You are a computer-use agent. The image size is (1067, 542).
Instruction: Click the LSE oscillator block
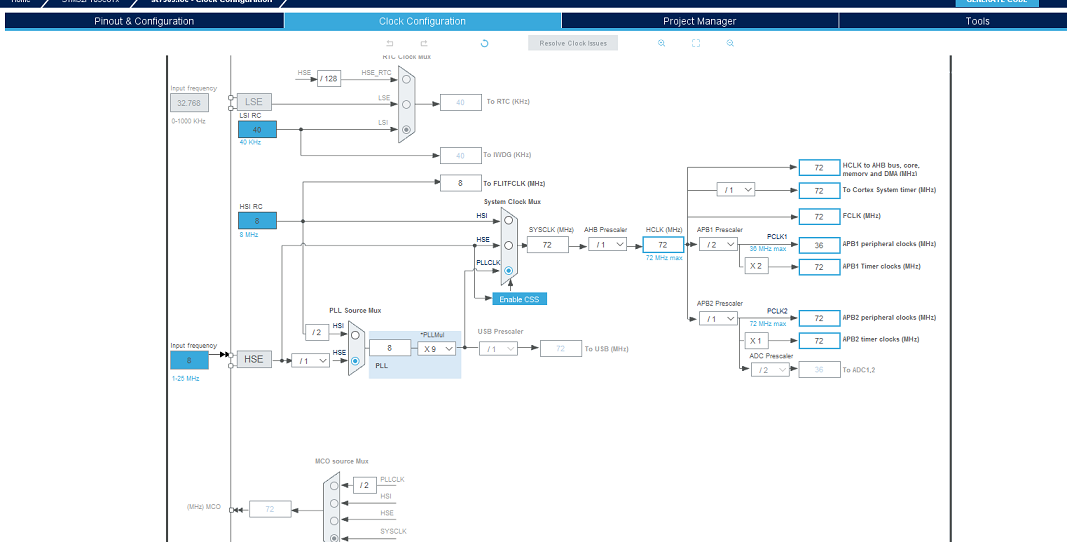254,102
